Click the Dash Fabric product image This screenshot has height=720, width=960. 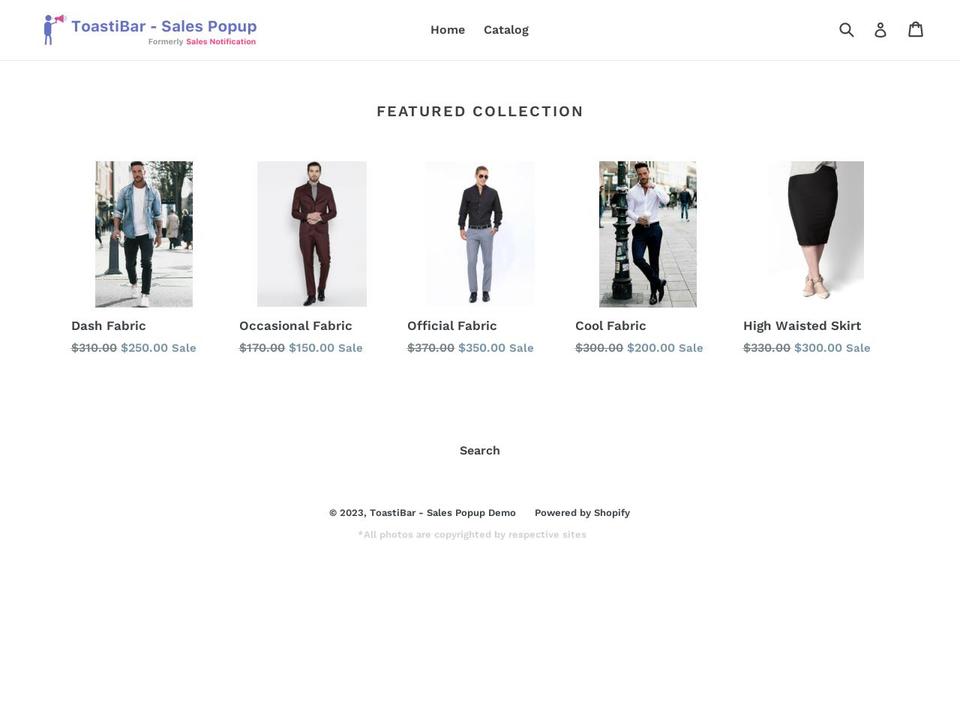[144, 234]
